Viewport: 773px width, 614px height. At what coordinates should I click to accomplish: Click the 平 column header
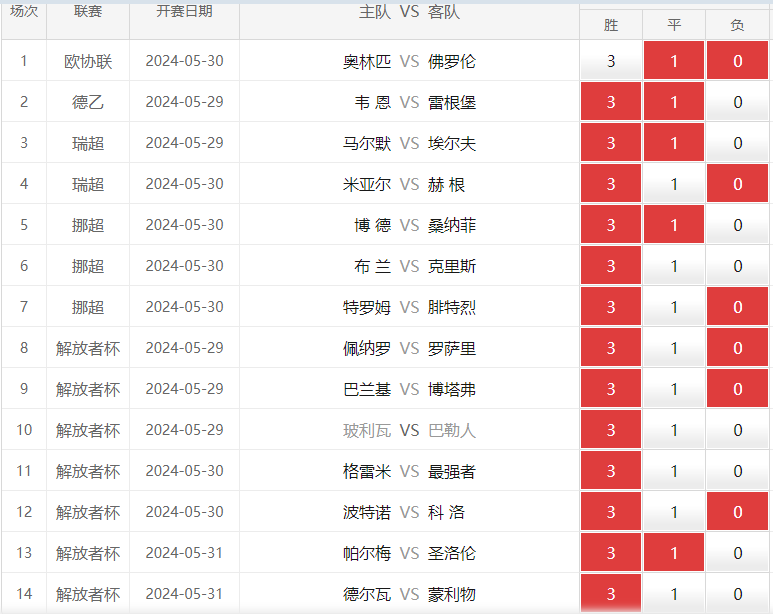tap(674, 25)
